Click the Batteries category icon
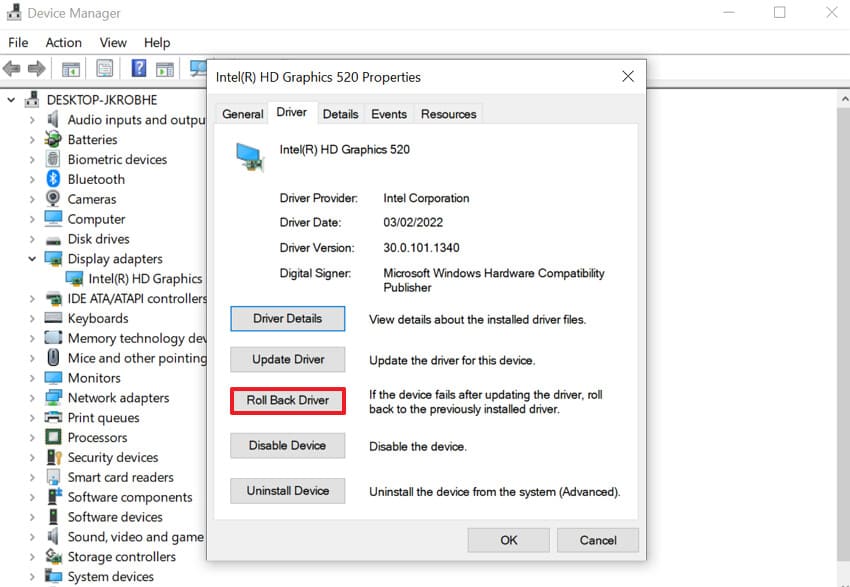Image resolution: width=850 pixels, height=587 pixels. pos(53,139)
